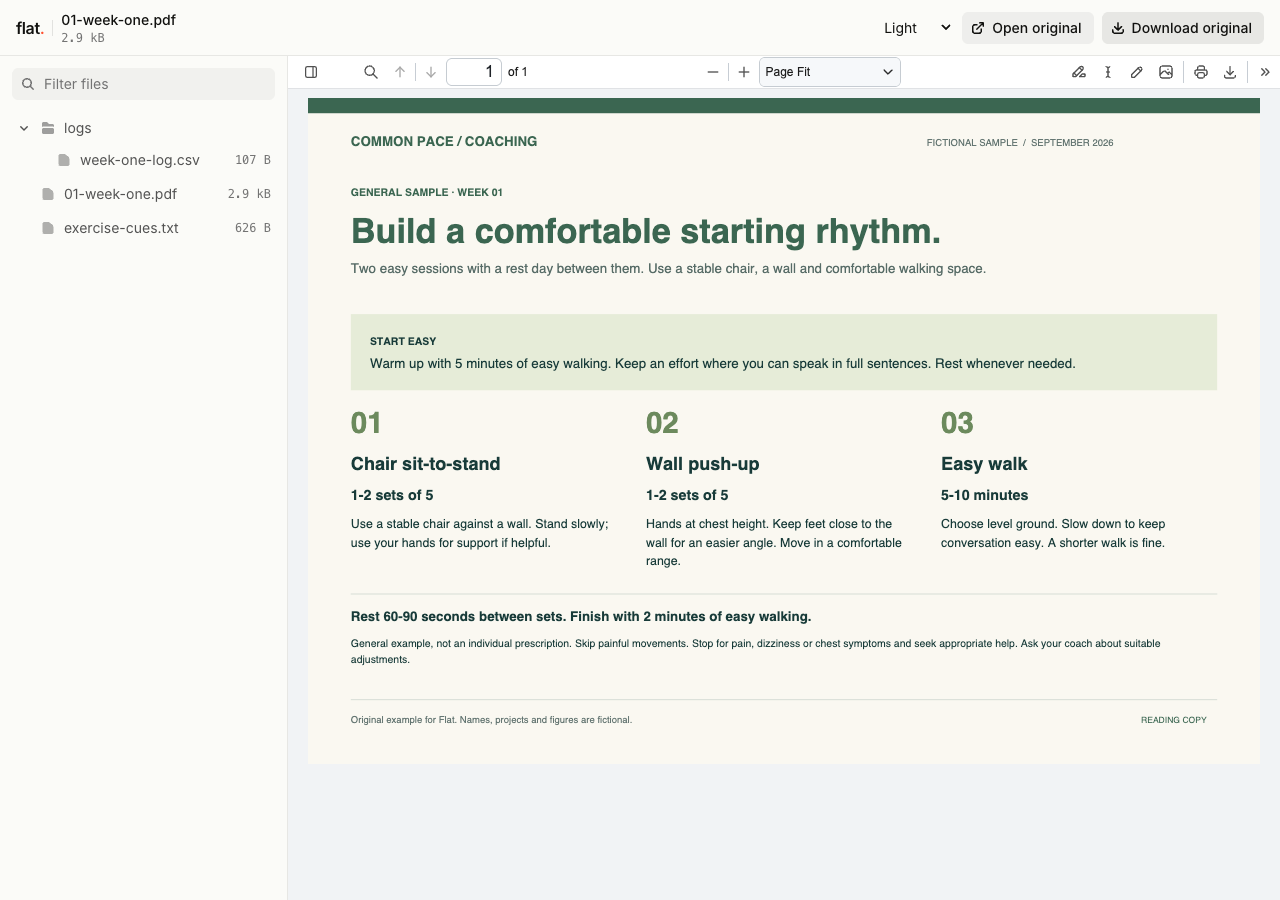Open week-one-log.csv in the file tree
The width and height of the screenshot is (1280, 900).
tap(144, 160)
